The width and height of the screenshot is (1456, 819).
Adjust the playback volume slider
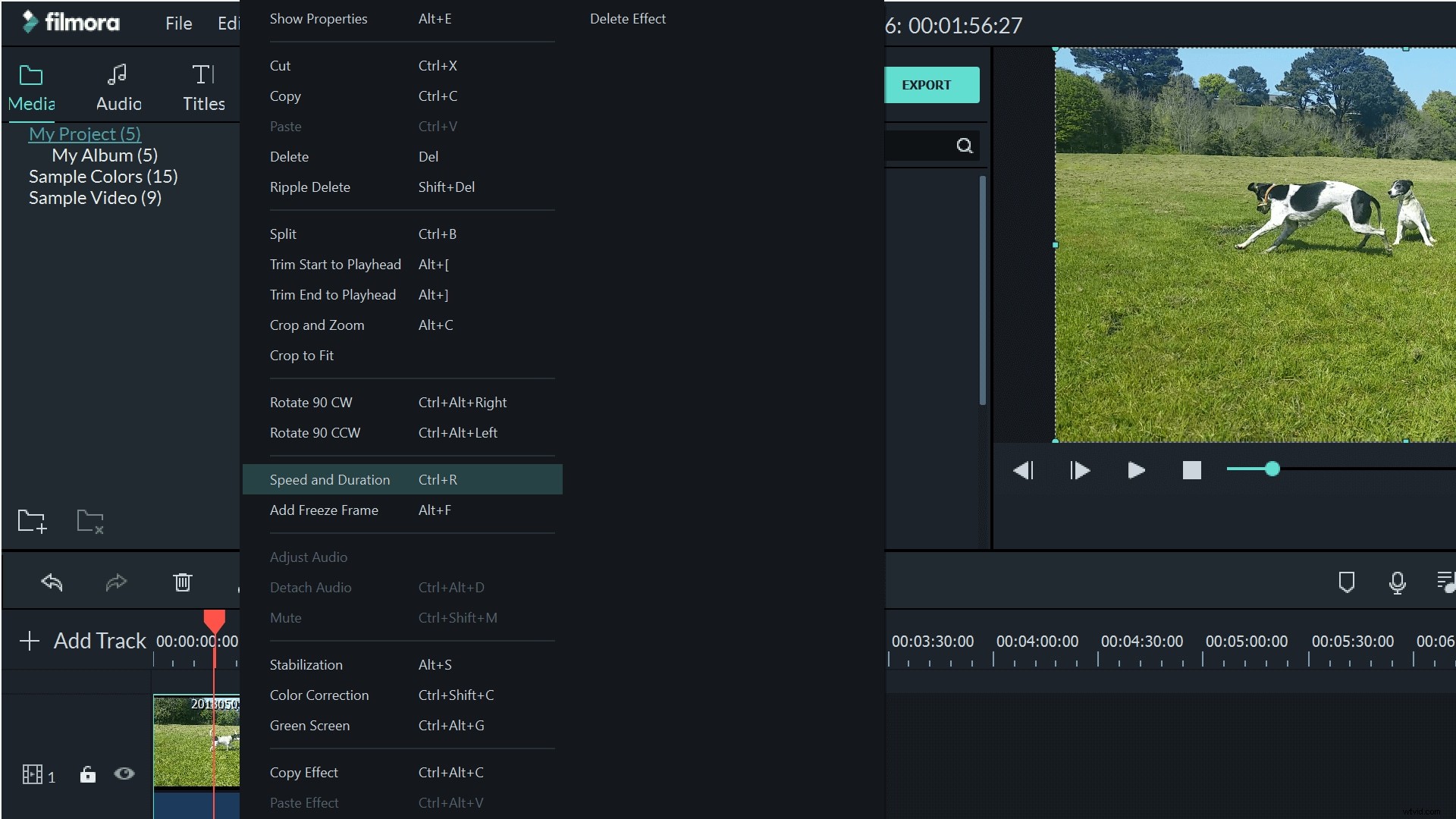click(1272, 469)
